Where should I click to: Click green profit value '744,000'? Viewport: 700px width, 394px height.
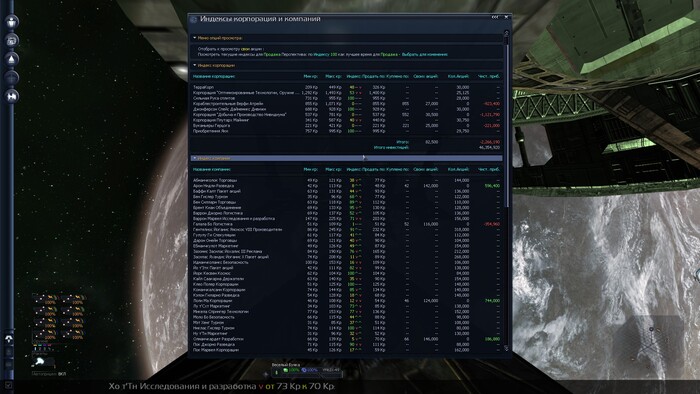492,301
